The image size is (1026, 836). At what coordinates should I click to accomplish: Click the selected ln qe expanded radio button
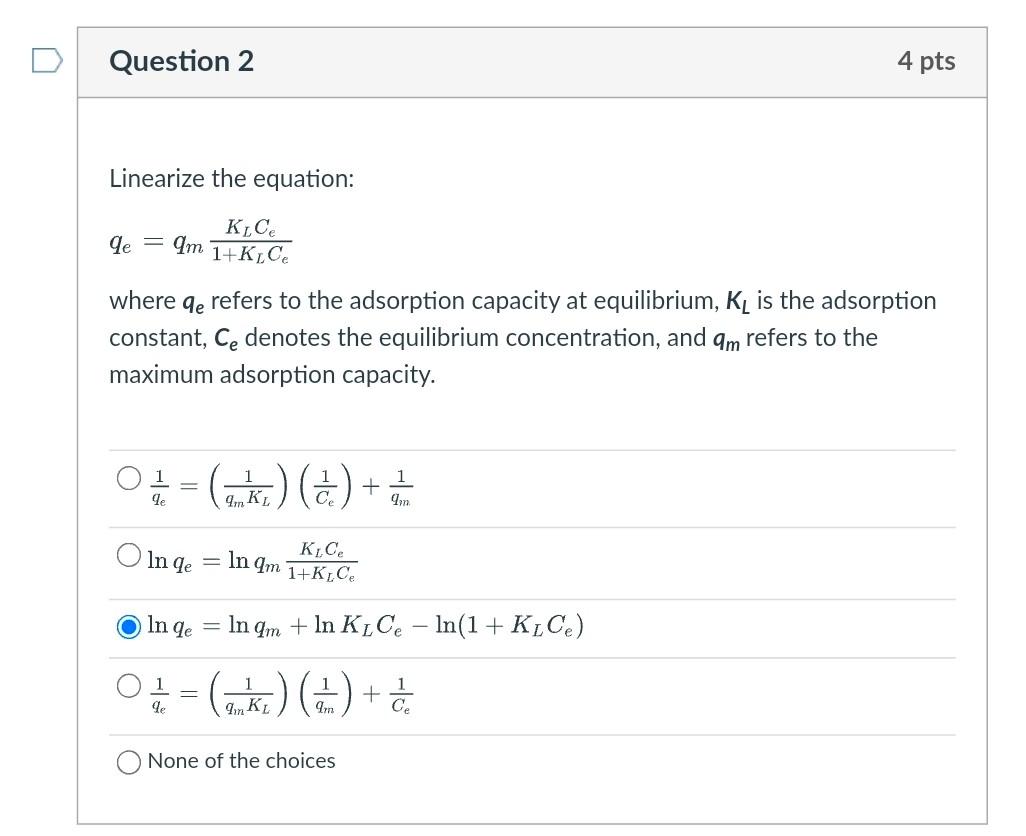coord(129,627)
